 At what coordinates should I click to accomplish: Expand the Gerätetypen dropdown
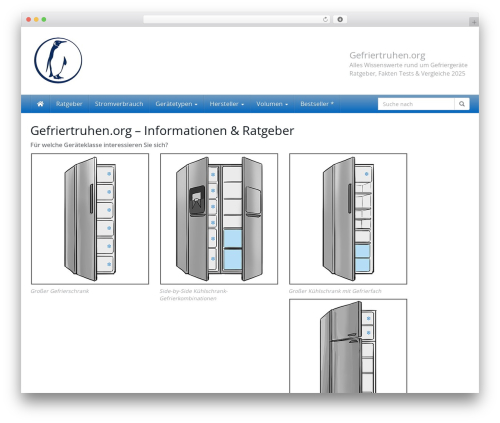coord(176,104)
